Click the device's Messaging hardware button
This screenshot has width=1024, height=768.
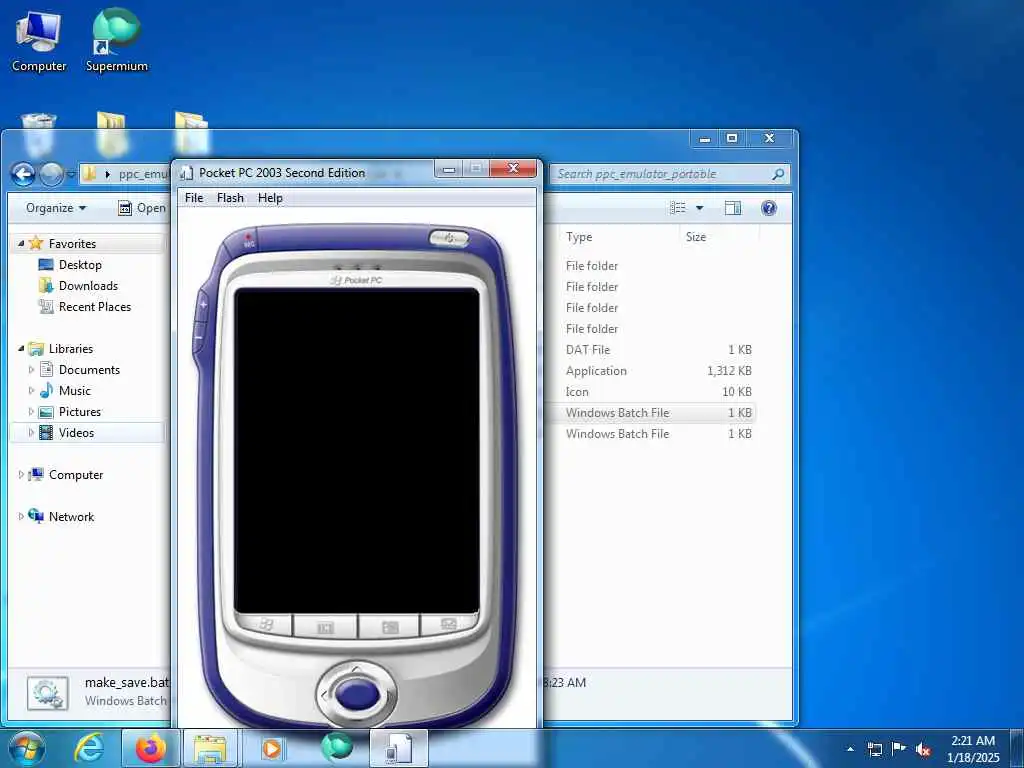[x=448, y=624]
